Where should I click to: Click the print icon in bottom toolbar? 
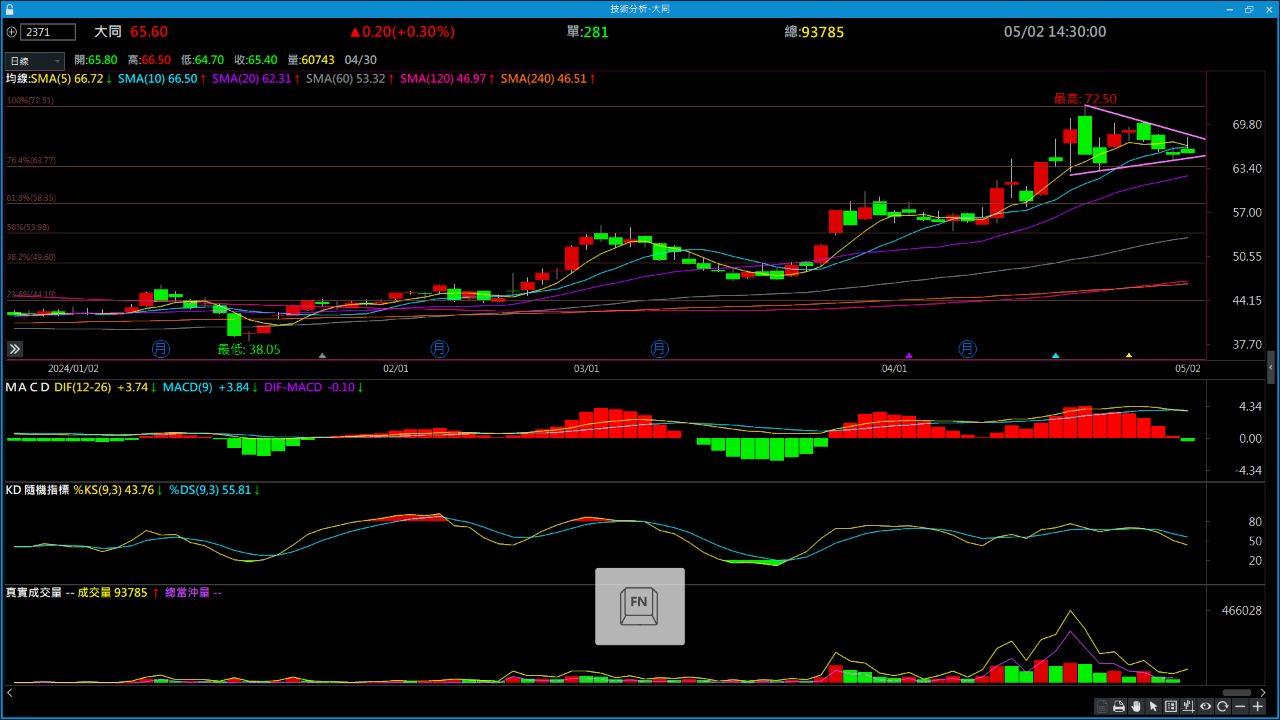coord(1119,707)
